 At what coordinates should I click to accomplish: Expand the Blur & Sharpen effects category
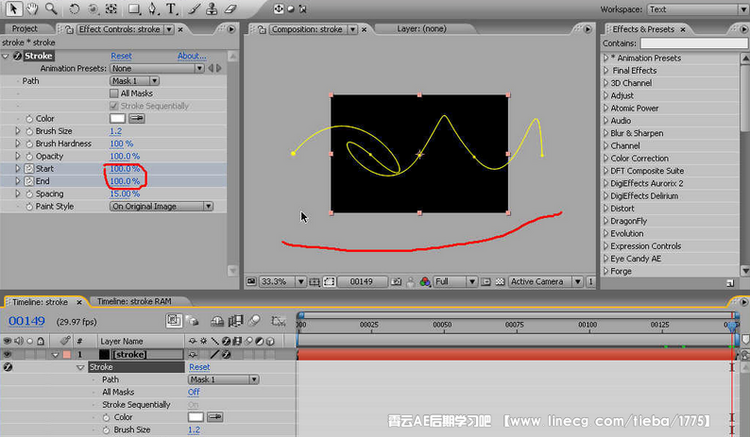(606, 133)
